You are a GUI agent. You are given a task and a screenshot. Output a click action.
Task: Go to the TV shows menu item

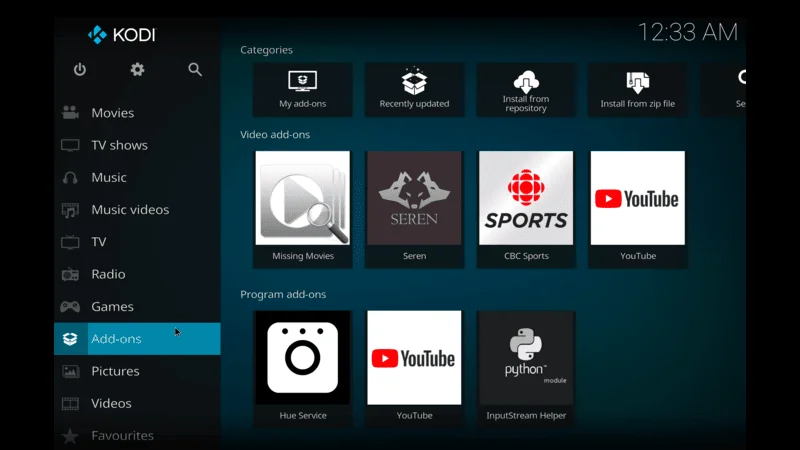137,145
